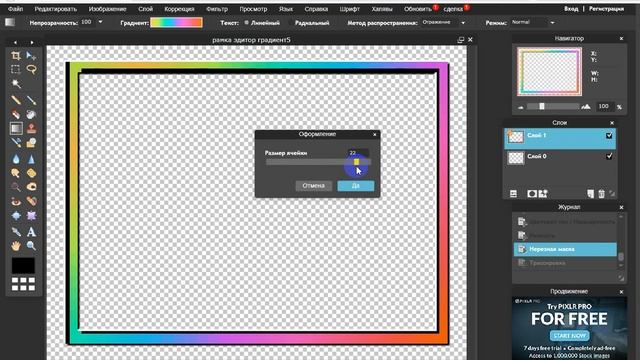Close the Оформление dialog

(x=375, y=134)
